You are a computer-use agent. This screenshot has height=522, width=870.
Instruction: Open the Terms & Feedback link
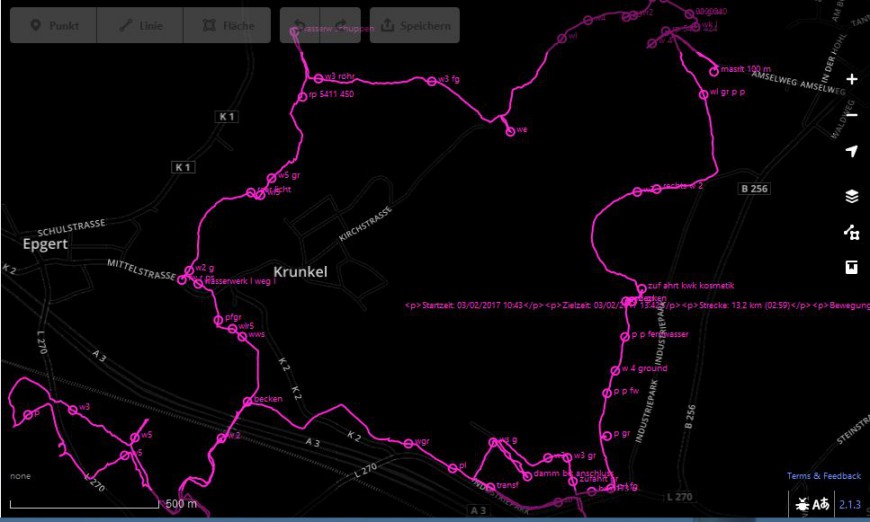[x=824, y=475]
